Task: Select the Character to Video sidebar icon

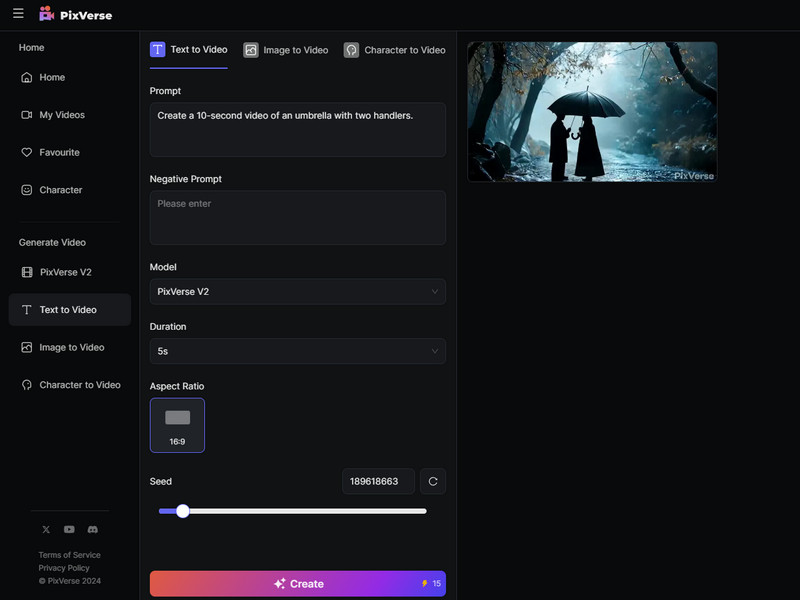Action: pos(25,385)
